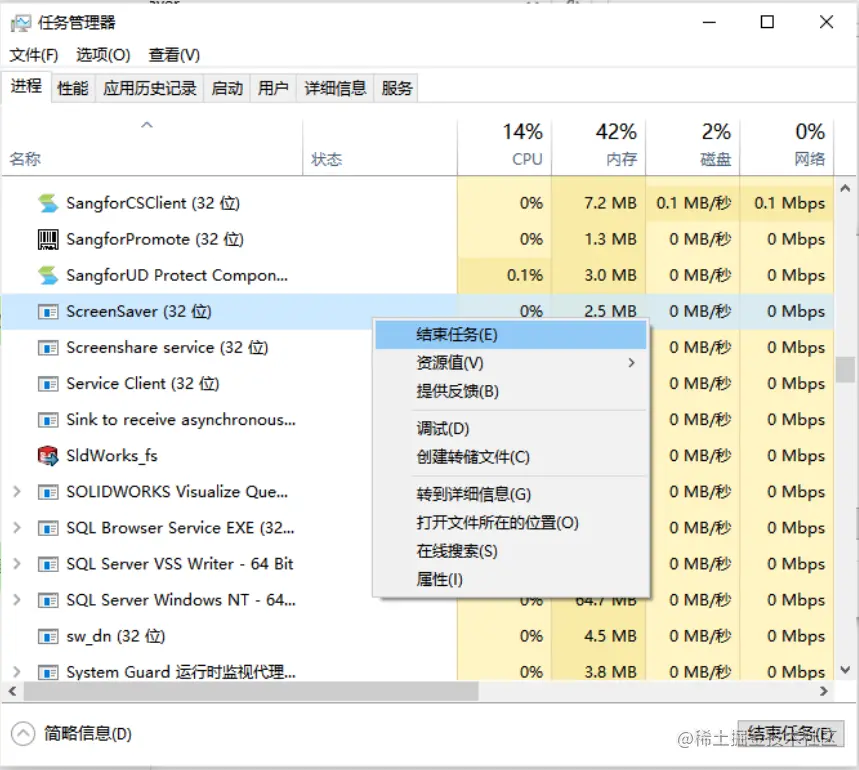Expand the SOLIDWORKS Visualize Queue process group
Screen dimensions: 859x770
pos(17,492)
